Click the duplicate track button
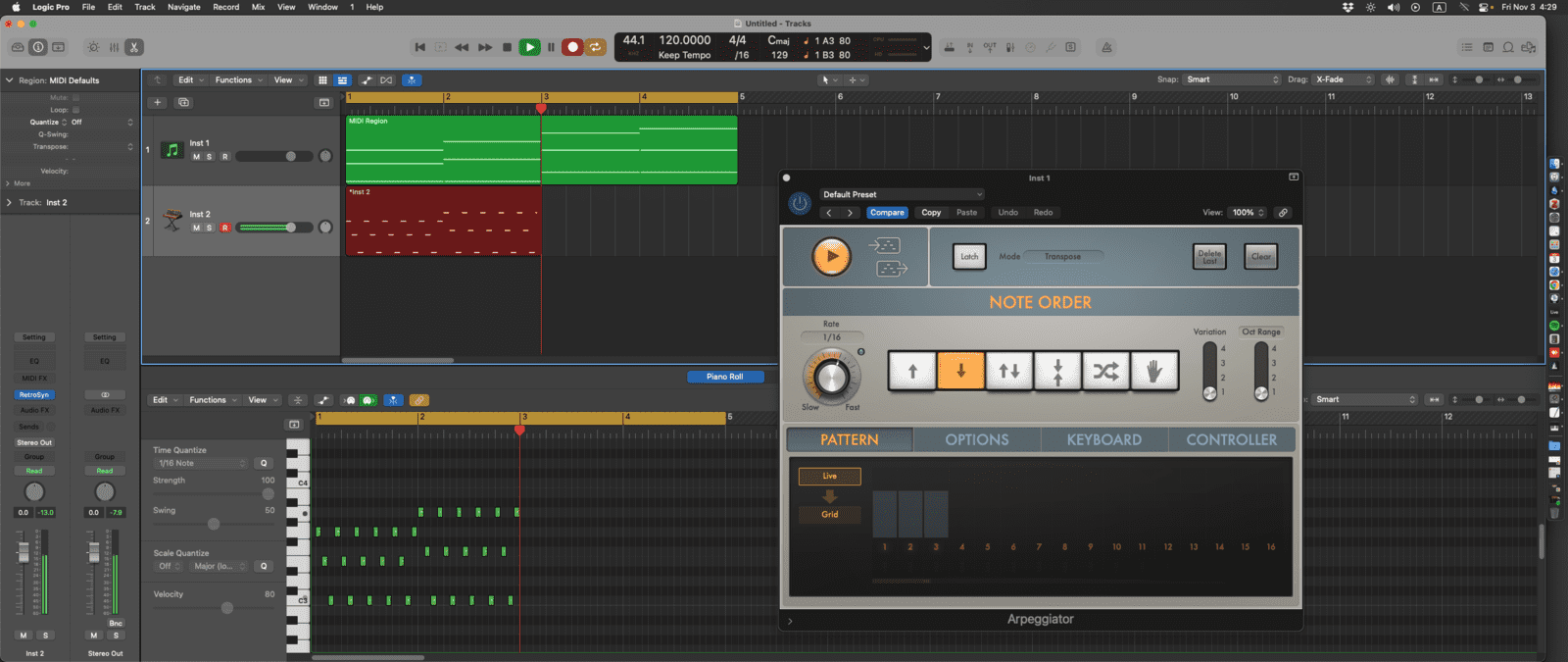The width and height of the screenshot is (1568, 662). click(183, 102)
